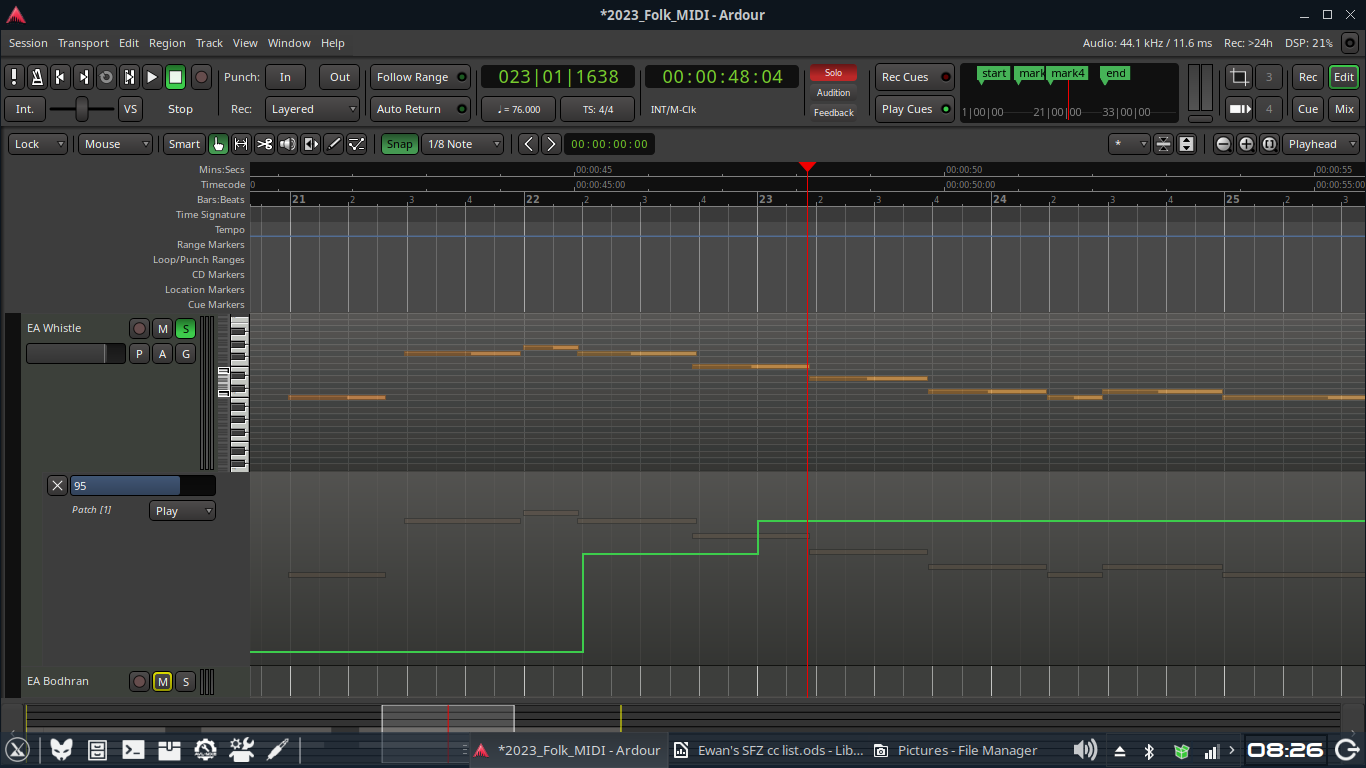1366x768 pixels.
Task: Select the Cut scissors tool
Action: (264, 144)
